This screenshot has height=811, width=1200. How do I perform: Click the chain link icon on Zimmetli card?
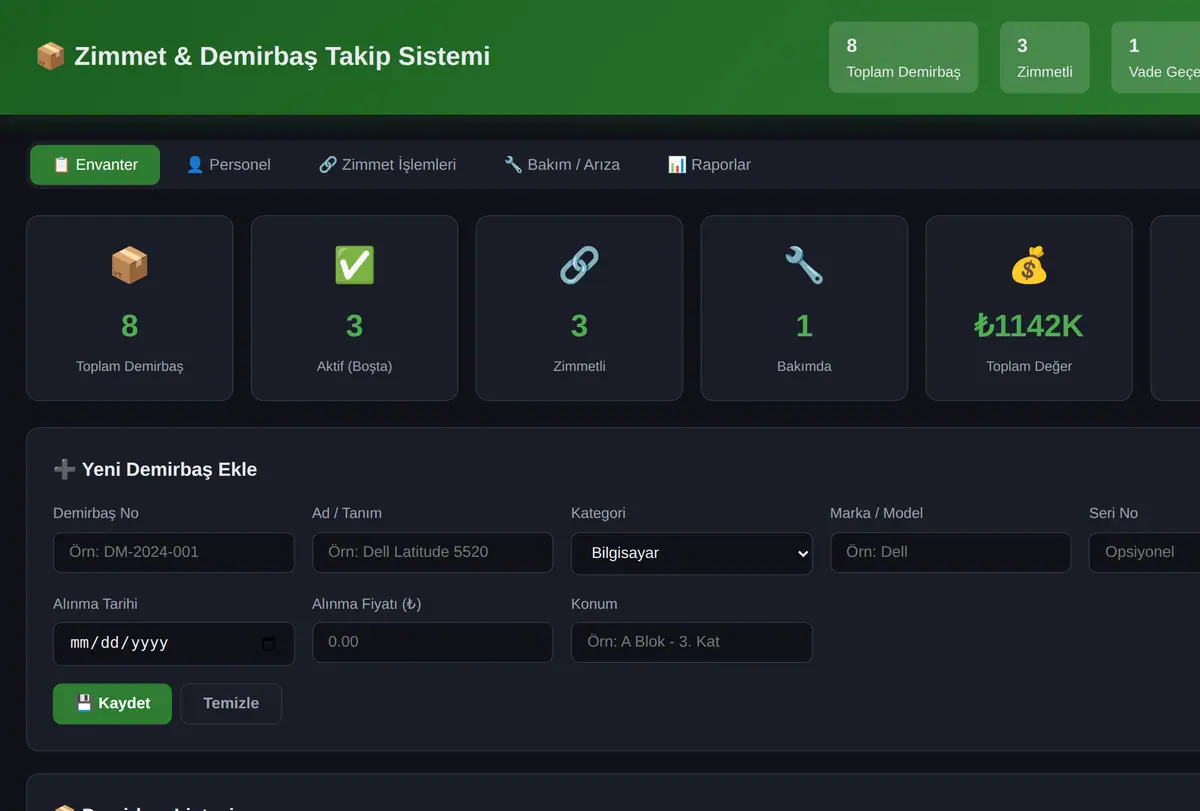[x=579, y=265]
